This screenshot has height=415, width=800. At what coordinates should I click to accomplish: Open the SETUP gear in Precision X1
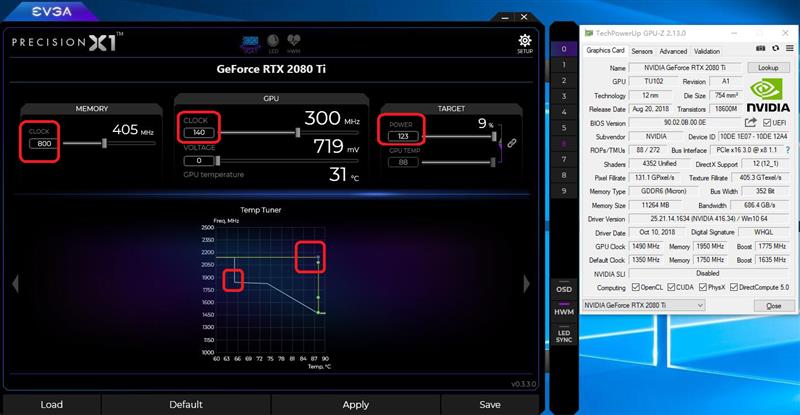click(524, 41)
